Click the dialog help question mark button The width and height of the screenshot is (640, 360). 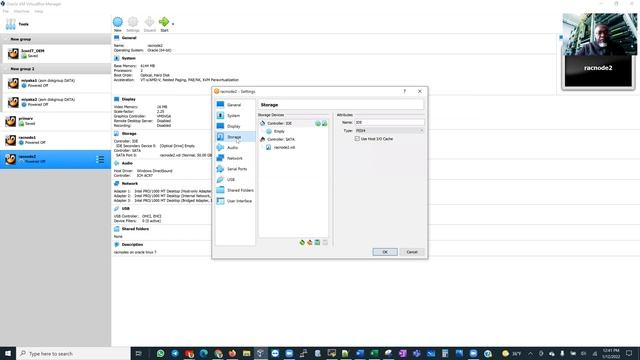[405, 91]
